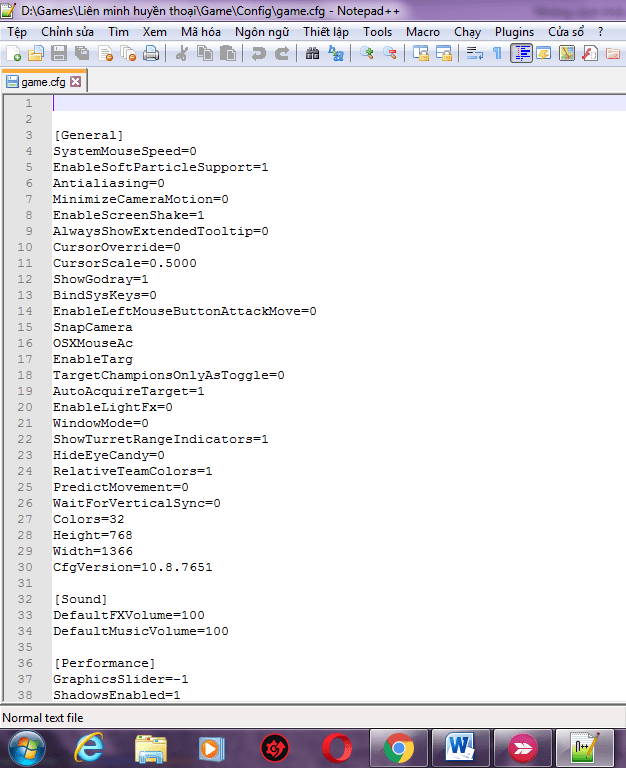The image size is (626, 768).
Task: Zoom out with the magnifier minus icon
Action: point(390,53)
